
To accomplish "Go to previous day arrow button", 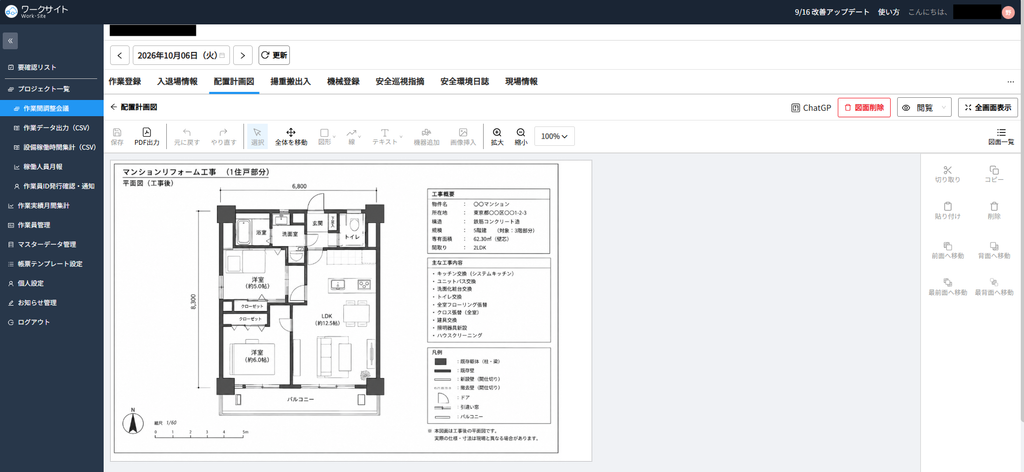I will (x=120, y=55).
